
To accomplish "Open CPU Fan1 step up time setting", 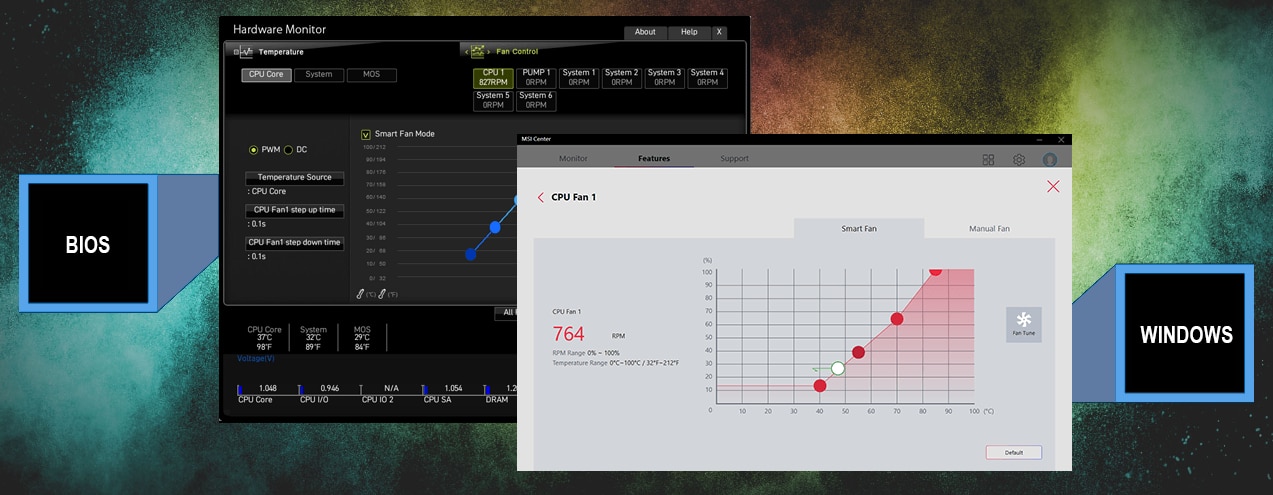I will (x=294, y=210).
